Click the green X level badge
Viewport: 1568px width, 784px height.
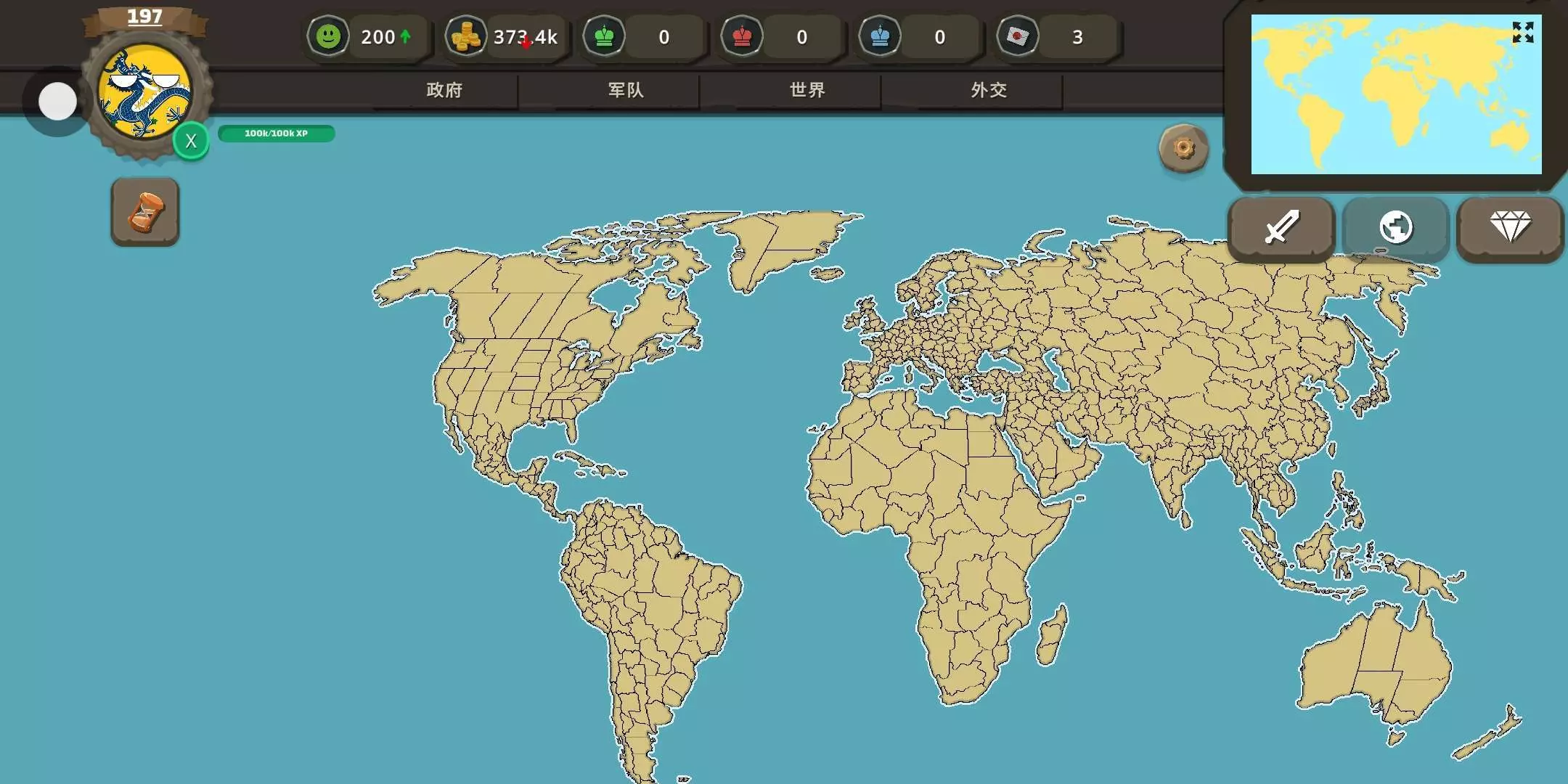tap(191, 141)
